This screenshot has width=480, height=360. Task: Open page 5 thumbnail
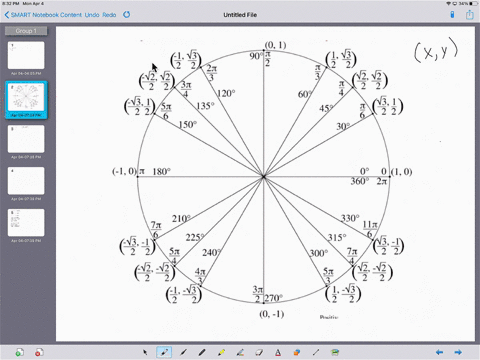point(26,222)
